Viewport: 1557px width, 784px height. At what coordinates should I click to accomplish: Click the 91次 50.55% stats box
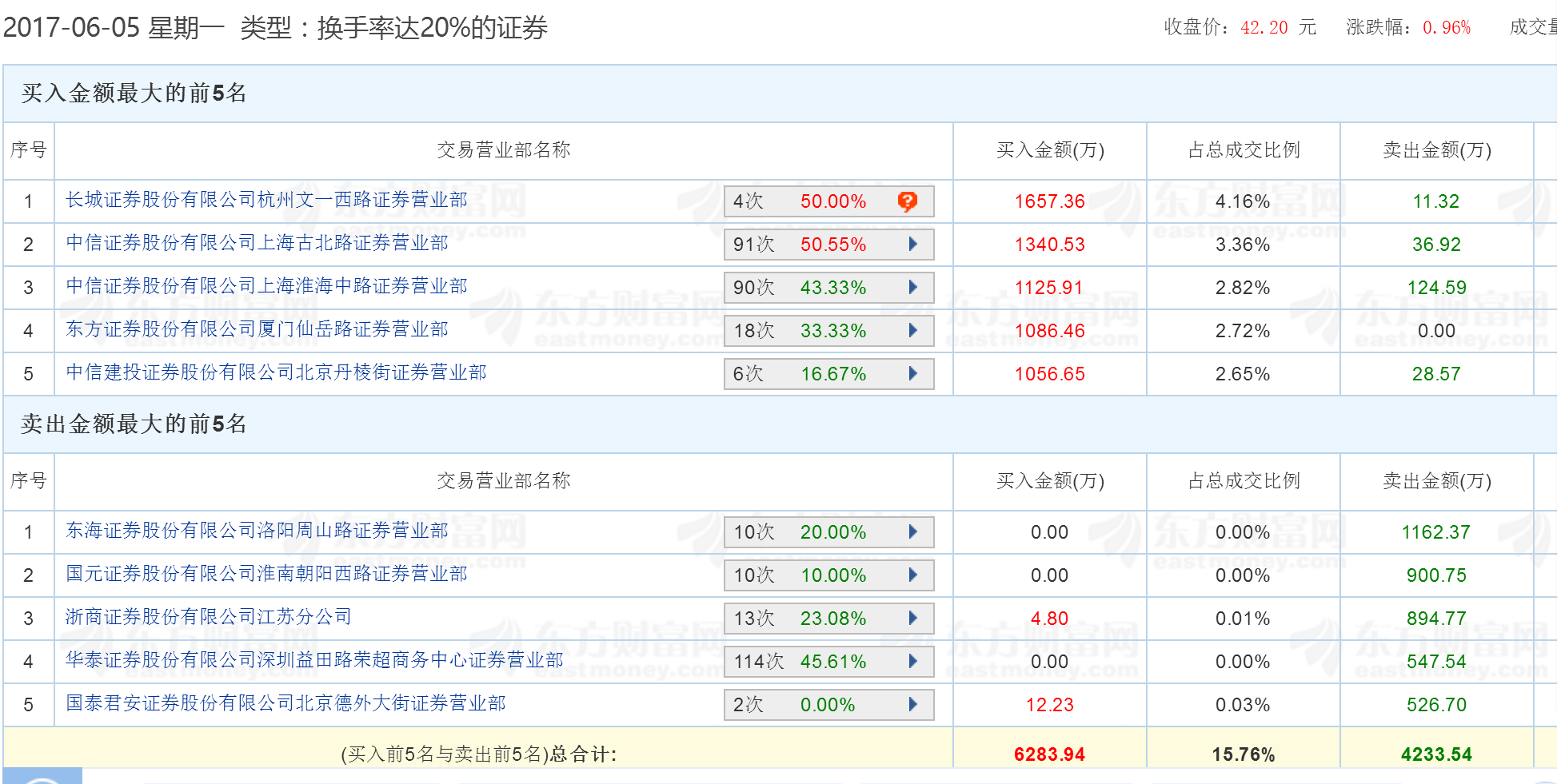point(829,245)
